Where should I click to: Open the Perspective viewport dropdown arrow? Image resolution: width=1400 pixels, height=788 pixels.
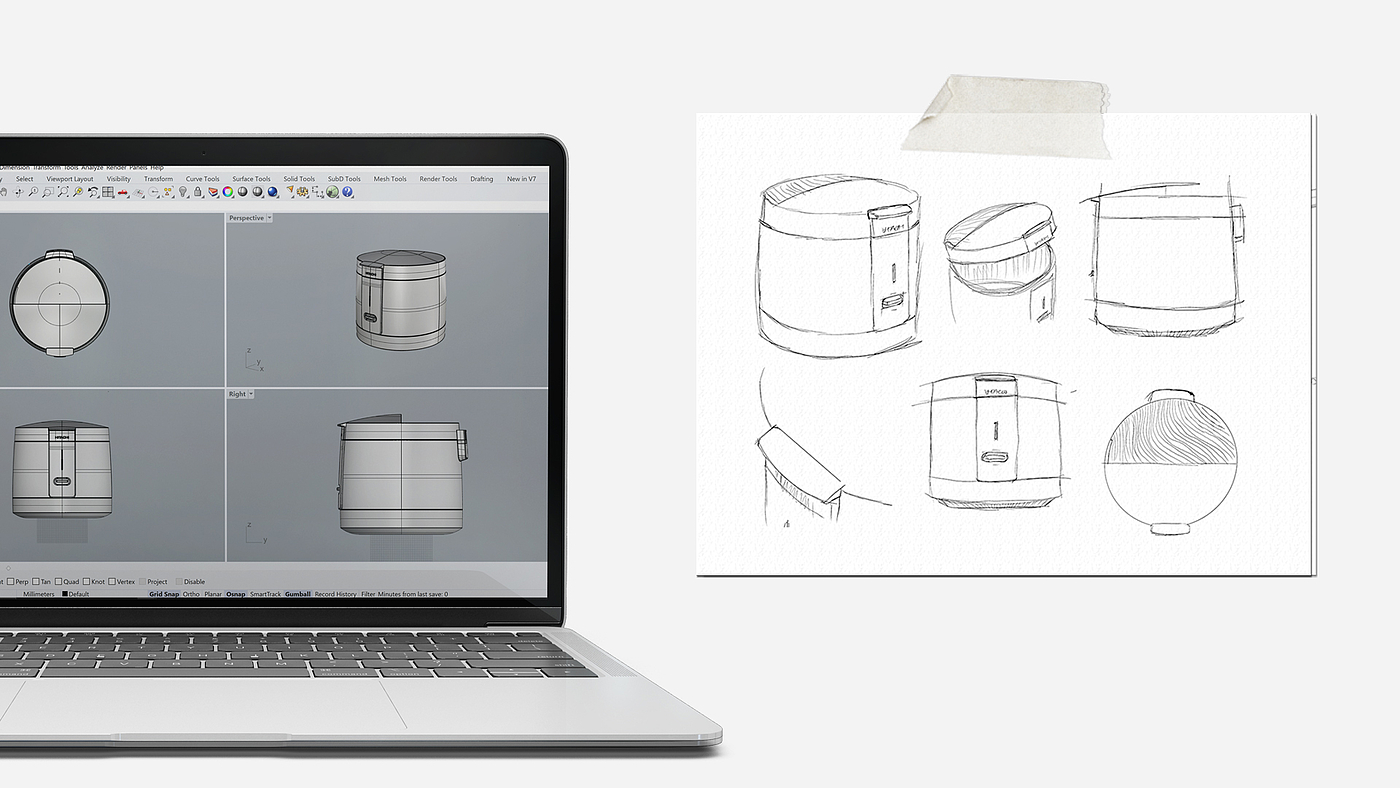coord(270,218)
